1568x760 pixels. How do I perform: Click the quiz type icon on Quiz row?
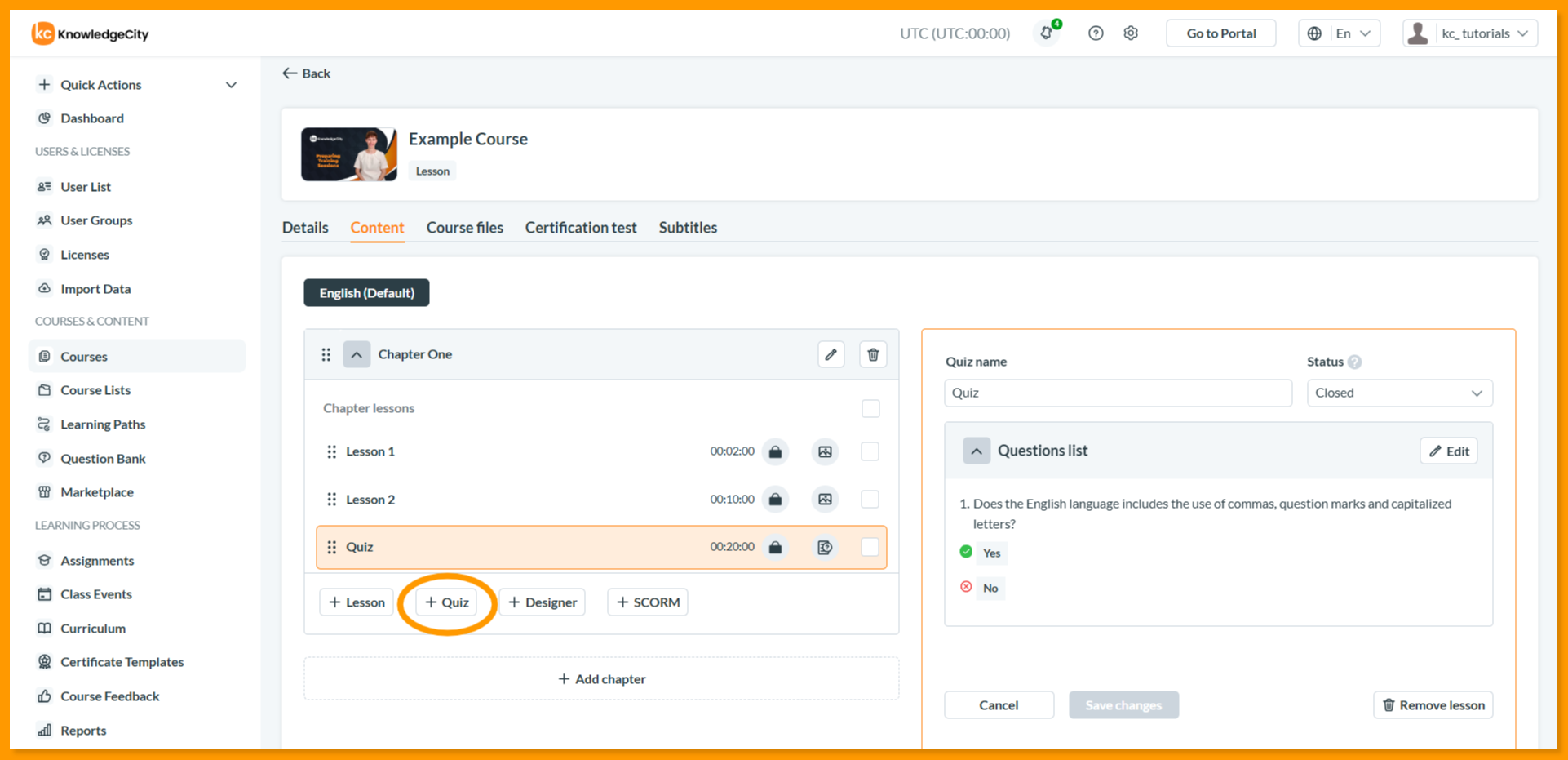pos(825,547)
